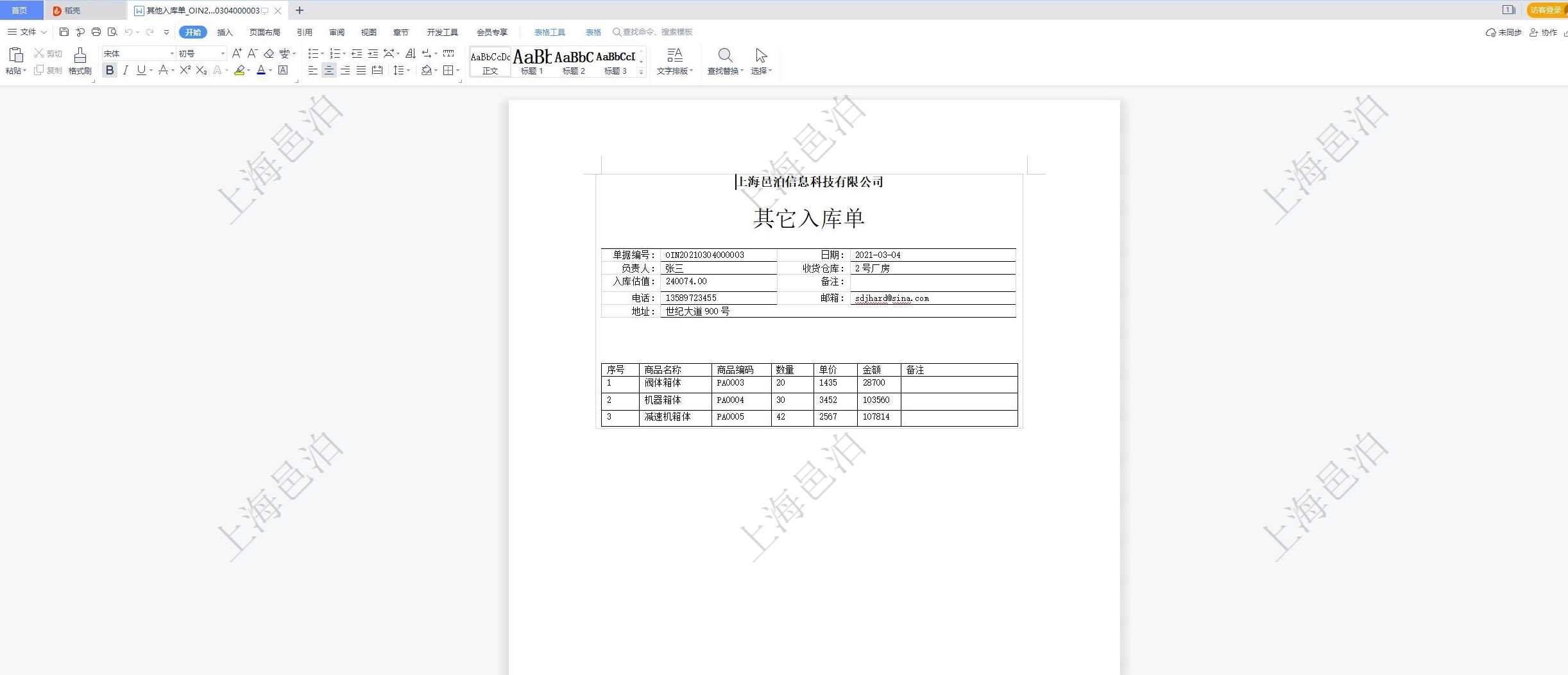1568x675 pixels.
Task: Click the yellow text highlight color button
Action: coord(239,70)
